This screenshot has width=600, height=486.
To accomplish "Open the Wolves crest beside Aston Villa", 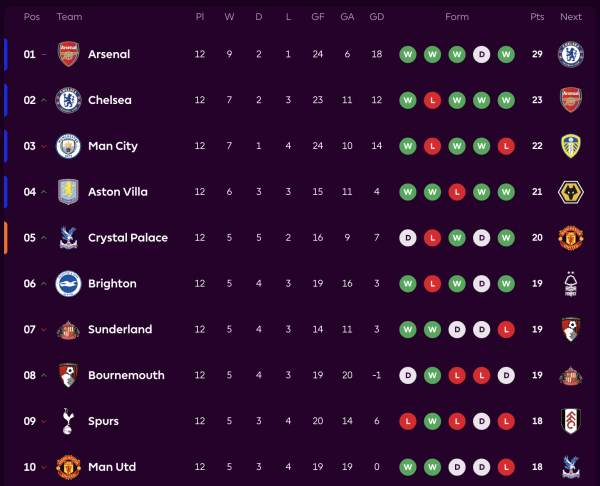I will coord(571,192).
